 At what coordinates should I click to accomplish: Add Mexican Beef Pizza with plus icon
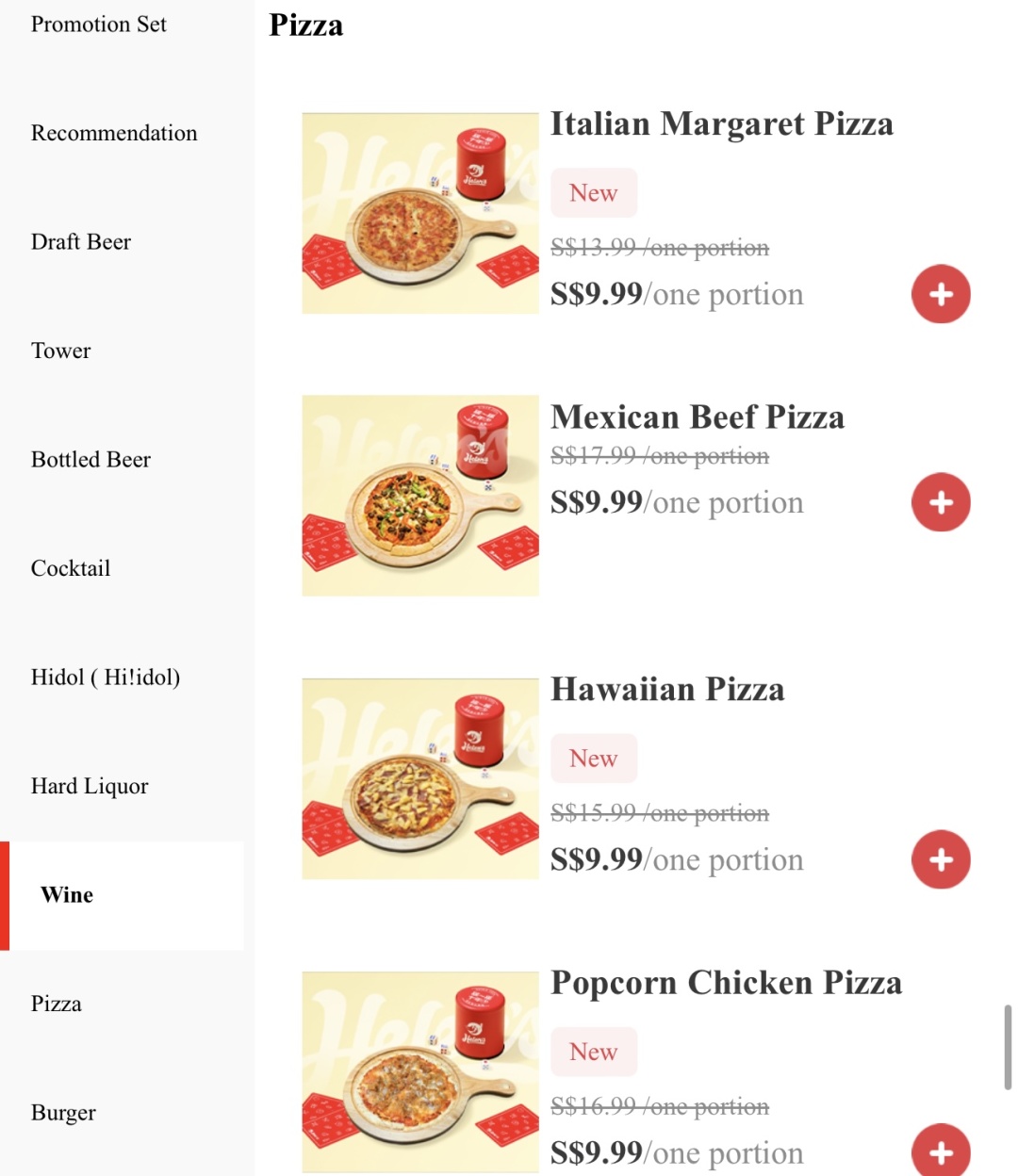pos(941,502)
